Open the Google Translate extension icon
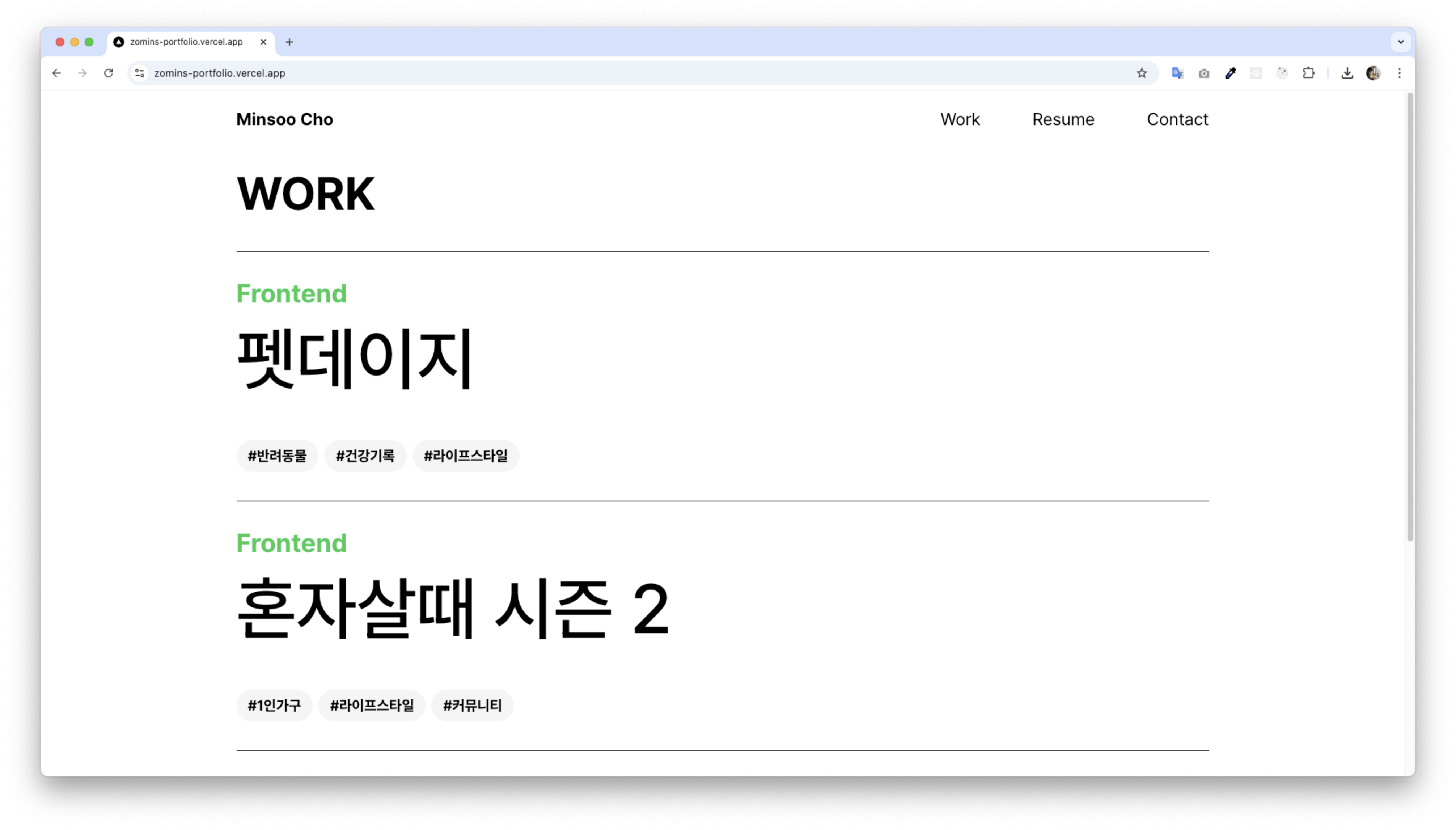The width and height of the screenshot is (1456, 830). click(1177, 73)
